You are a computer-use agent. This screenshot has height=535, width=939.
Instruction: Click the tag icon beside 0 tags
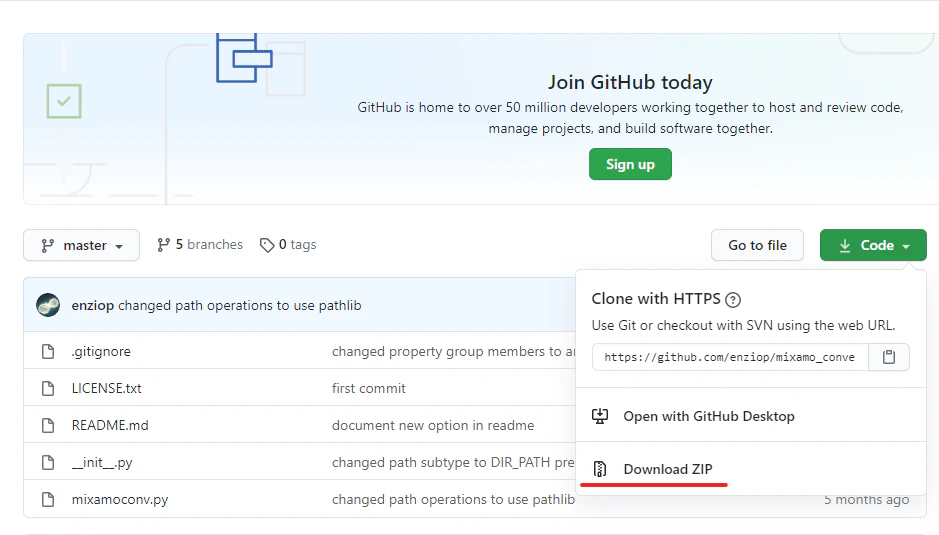point(267,245)
